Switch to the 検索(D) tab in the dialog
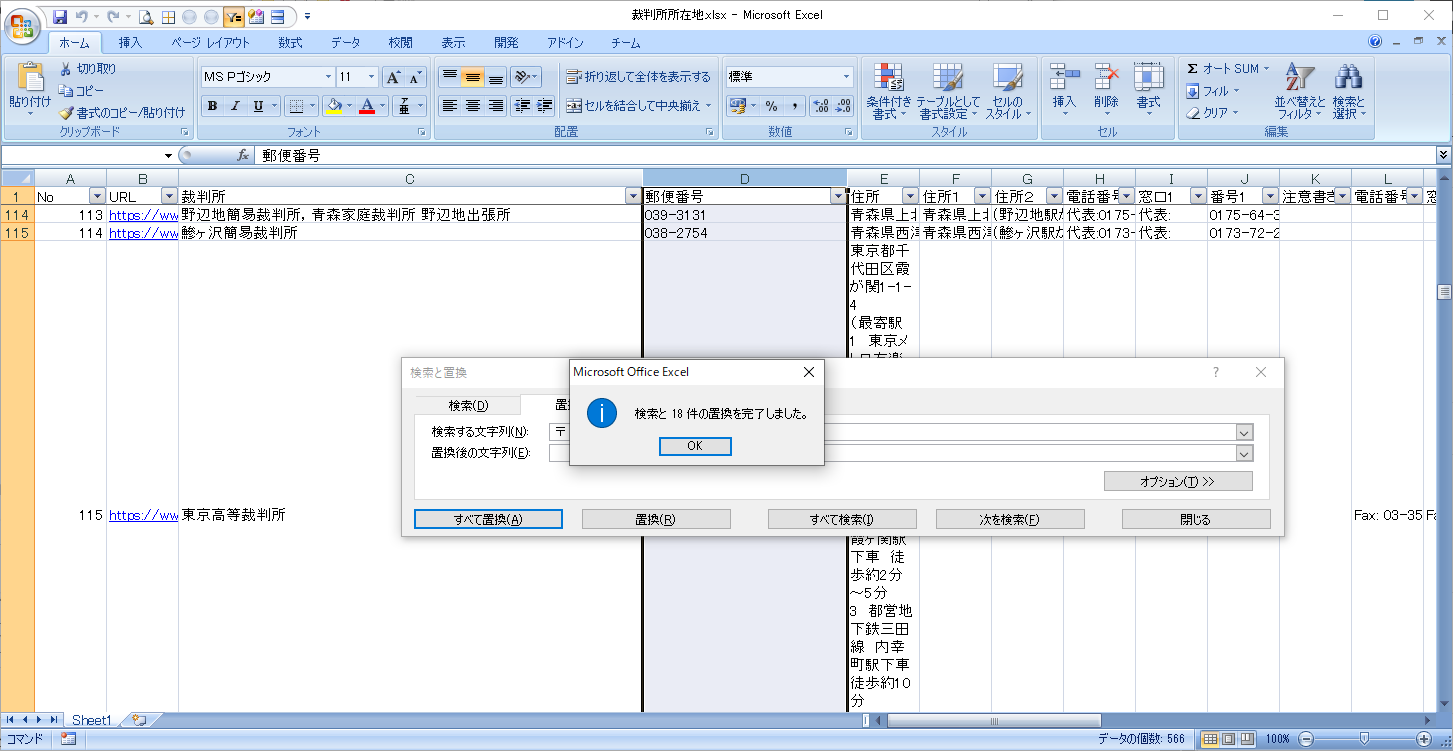The width and height of the screenshot is (1453, 751). point(468,405)
